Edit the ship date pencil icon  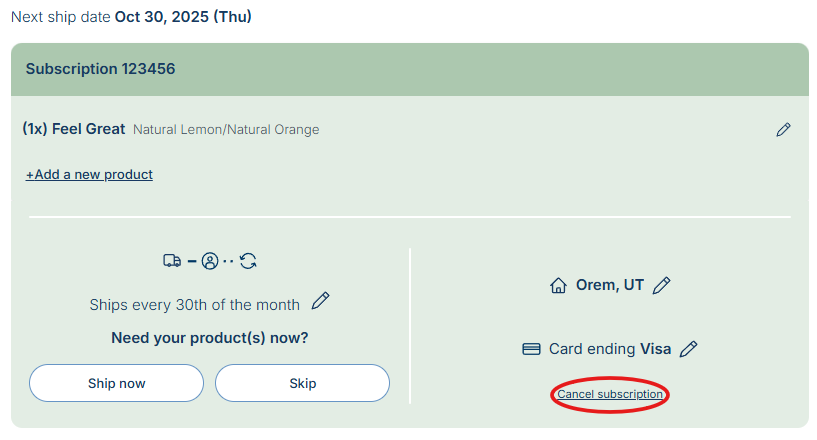pyautogui.click(x=320, y=301)
